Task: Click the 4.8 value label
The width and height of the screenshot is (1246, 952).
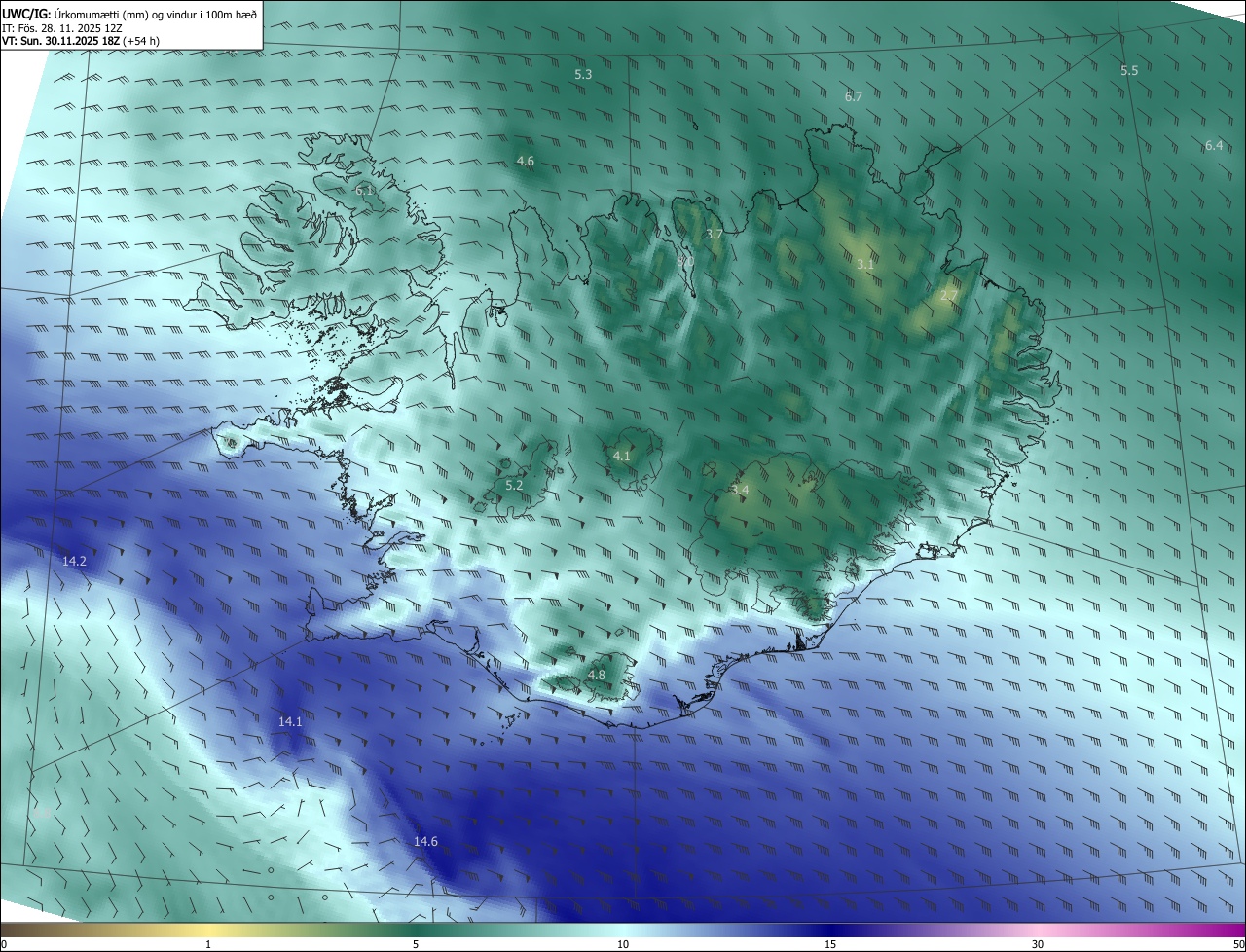Action: (597, 676)
